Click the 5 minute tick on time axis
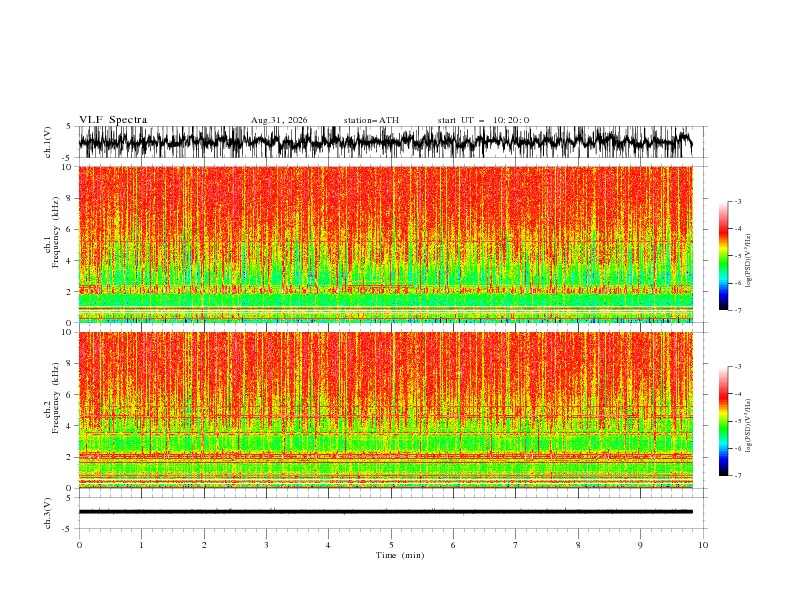The image size is (792, 612). [x=391, y=545]
